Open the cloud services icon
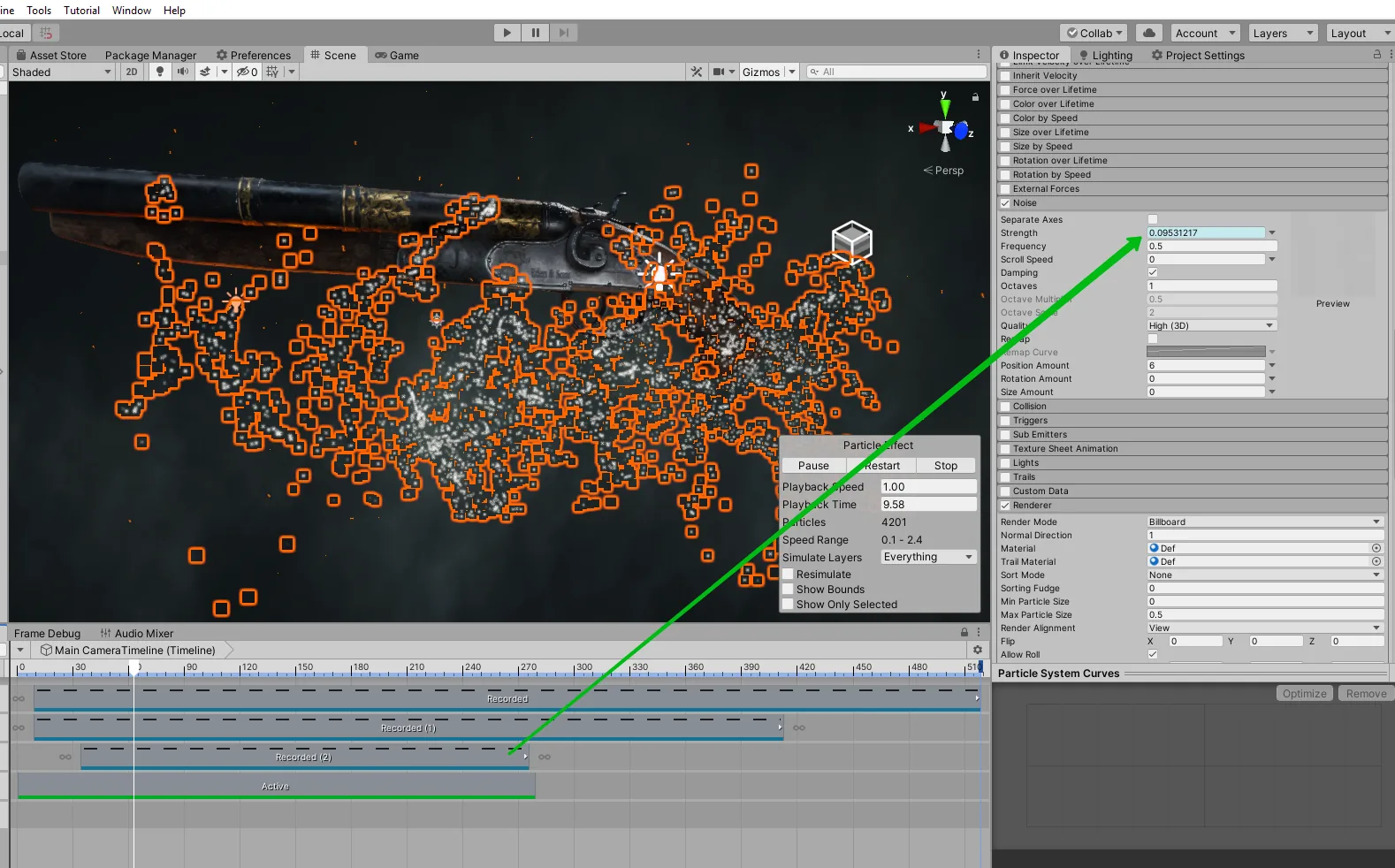 pyautogui.click(x=1148, y=33)
